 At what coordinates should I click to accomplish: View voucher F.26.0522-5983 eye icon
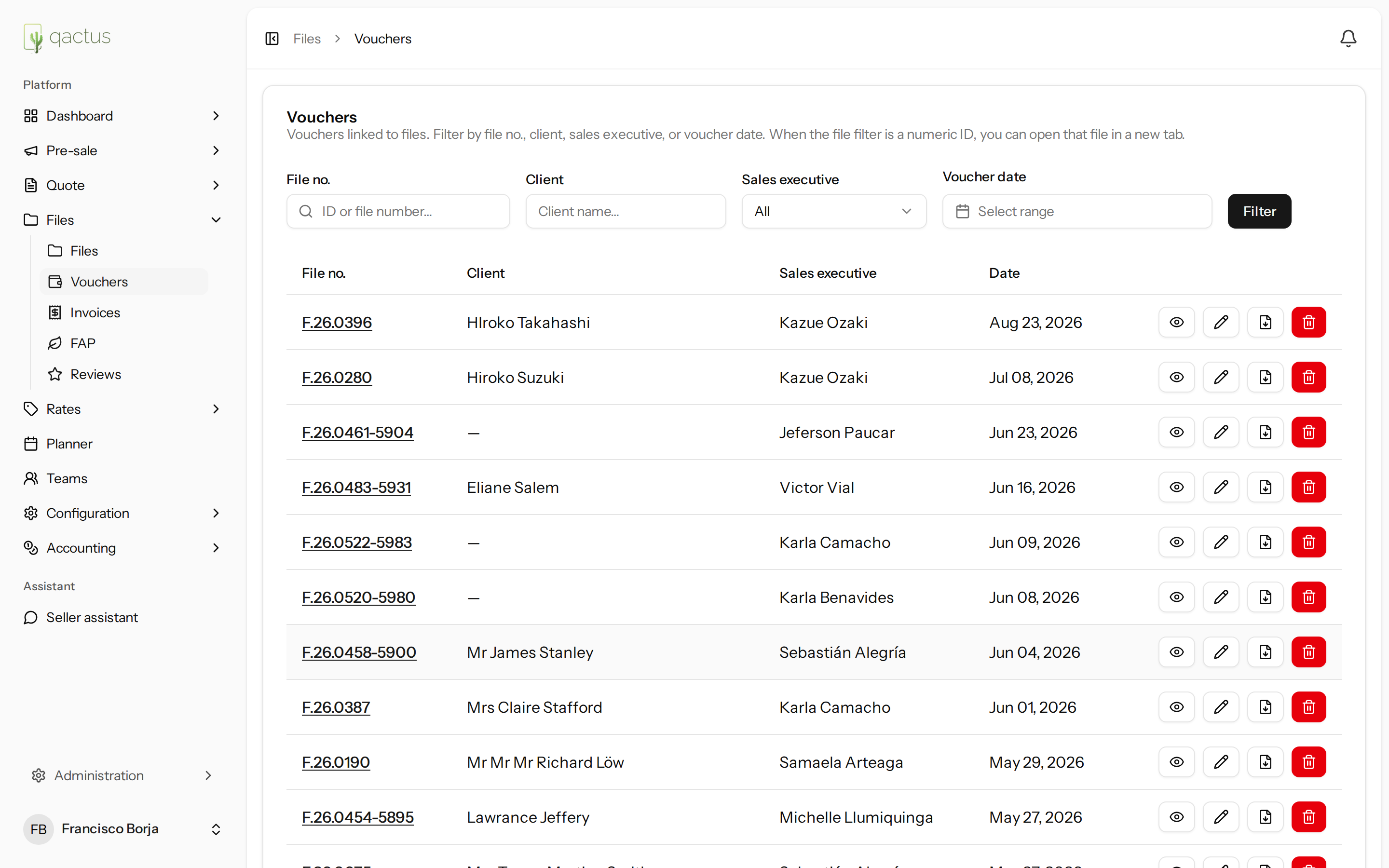click(1177, 542)
